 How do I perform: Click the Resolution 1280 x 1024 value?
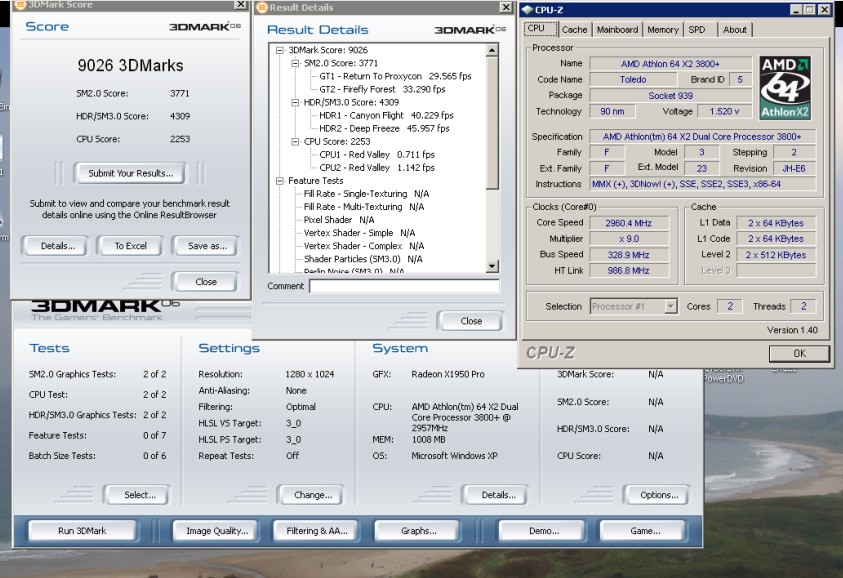pos(310,374)
